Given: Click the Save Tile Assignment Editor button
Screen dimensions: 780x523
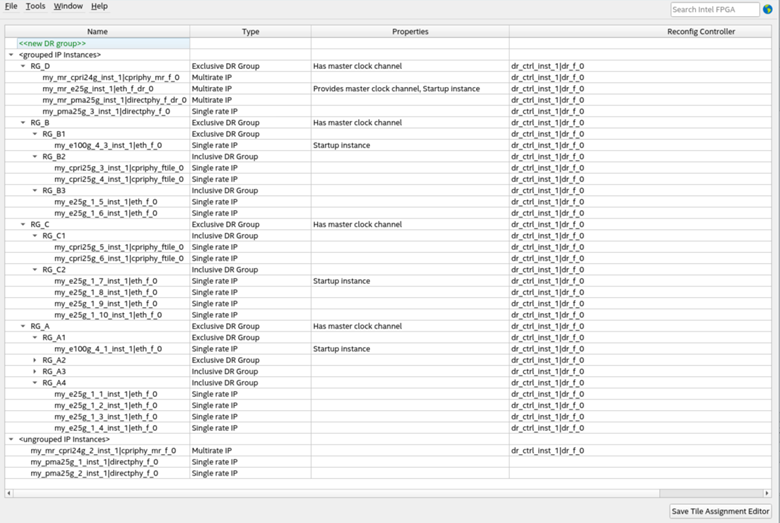Looking at the screenshot, I should click(x=720, y=511).
